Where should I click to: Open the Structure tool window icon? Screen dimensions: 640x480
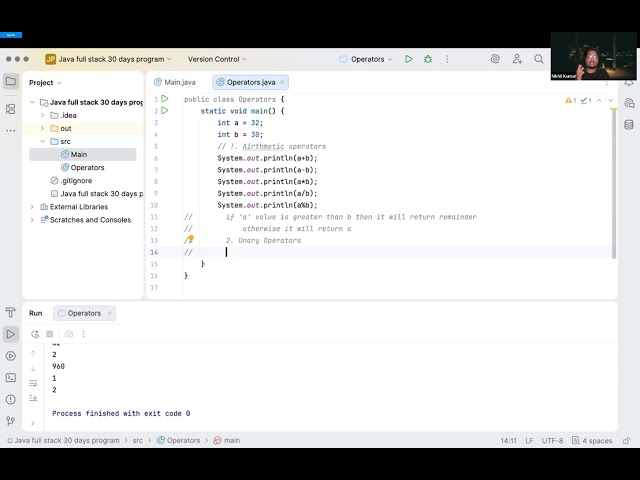[x=11, y=109]
